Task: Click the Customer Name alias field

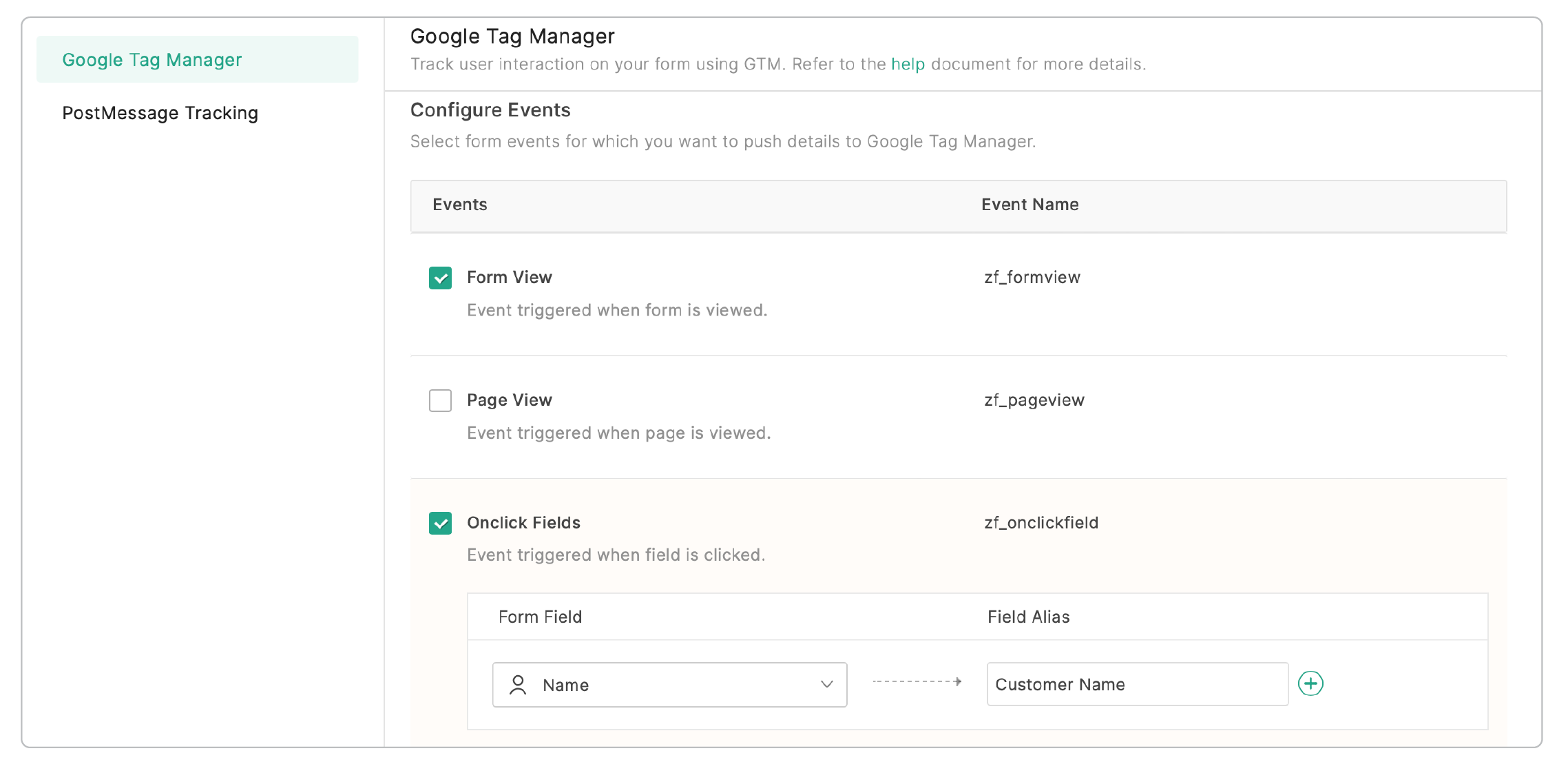Action: (1136, 684)
